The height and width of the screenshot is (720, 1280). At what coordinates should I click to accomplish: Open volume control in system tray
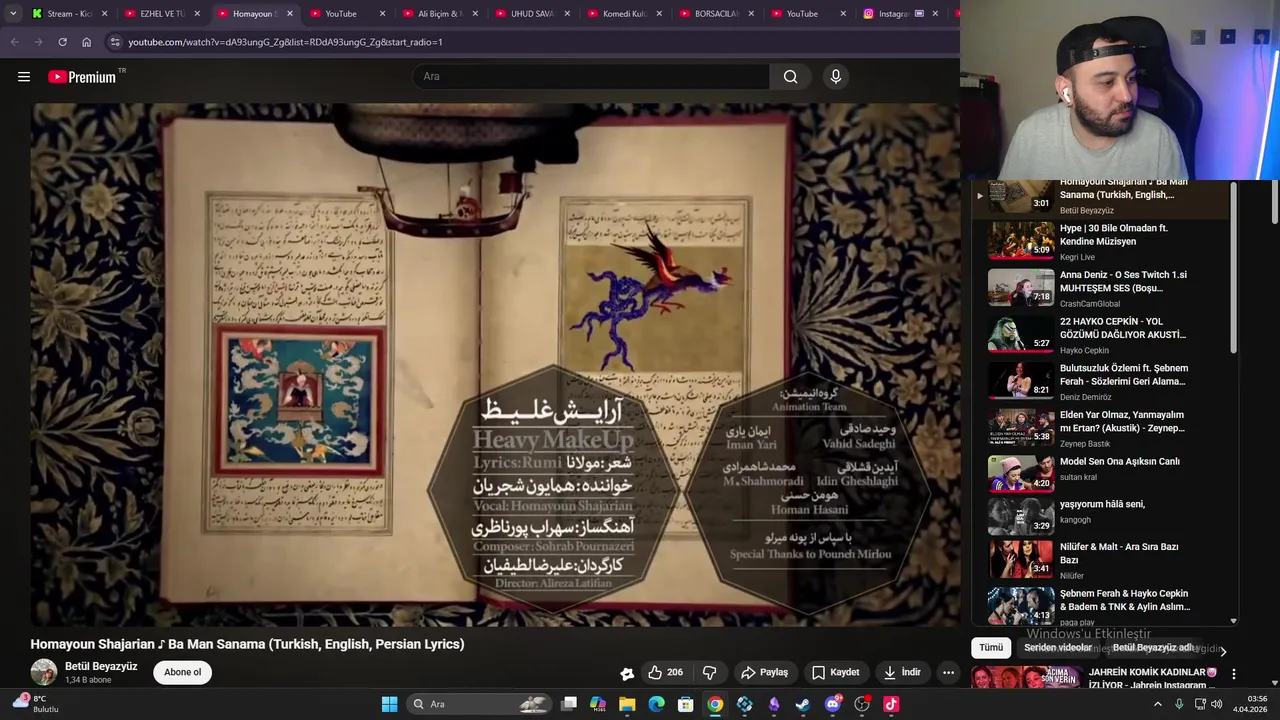pos(1217,704)
